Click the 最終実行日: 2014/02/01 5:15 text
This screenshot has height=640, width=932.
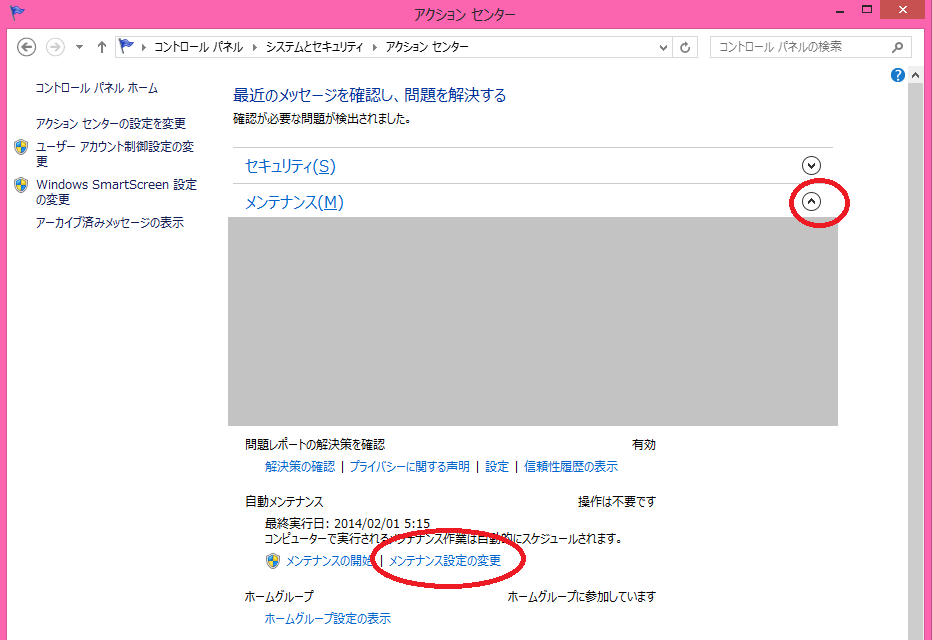tap(347, 524)
